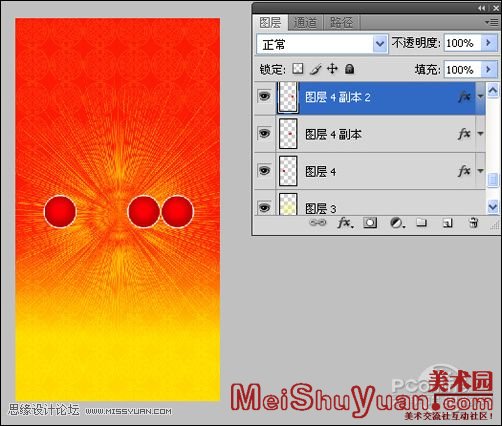Open the 正常 blend mode dropdown
The width and height of the screenshot is (502, 426).
tap(322, 44)
